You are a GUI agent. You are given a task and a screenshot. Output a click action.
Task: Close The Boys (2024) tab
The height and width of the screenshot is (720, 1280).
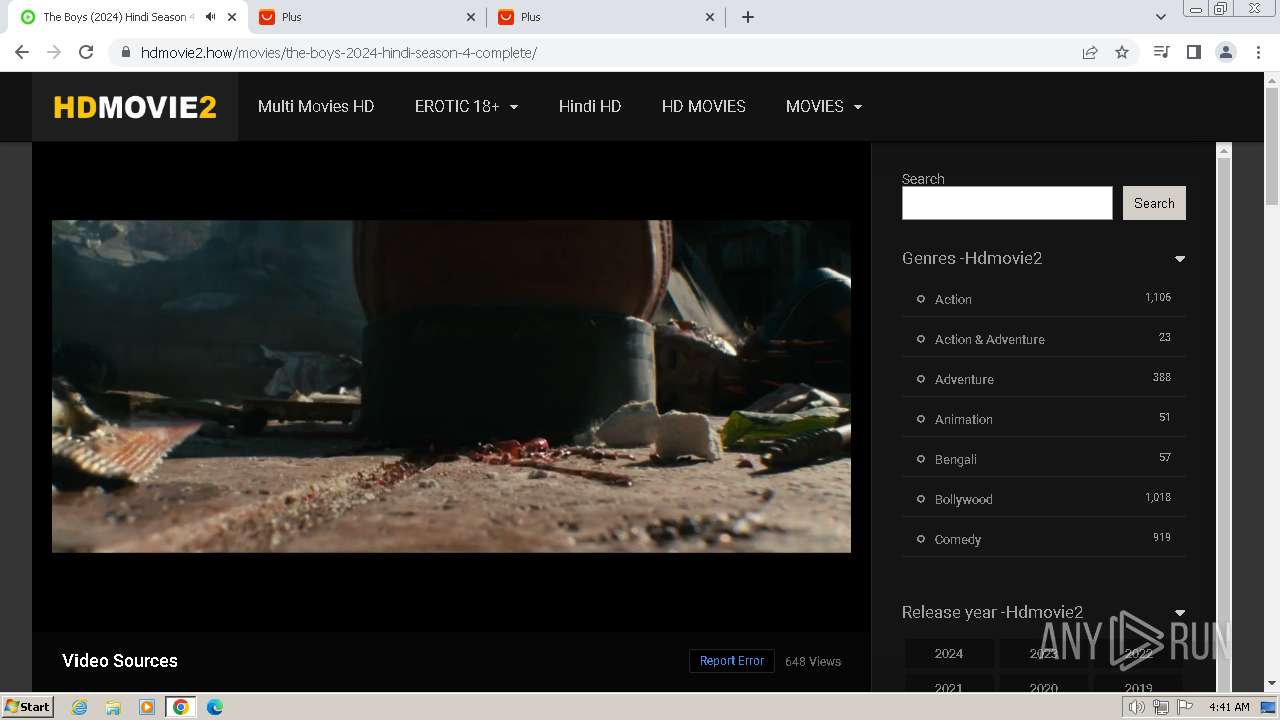pyautogui.click(x=231, y=17)
